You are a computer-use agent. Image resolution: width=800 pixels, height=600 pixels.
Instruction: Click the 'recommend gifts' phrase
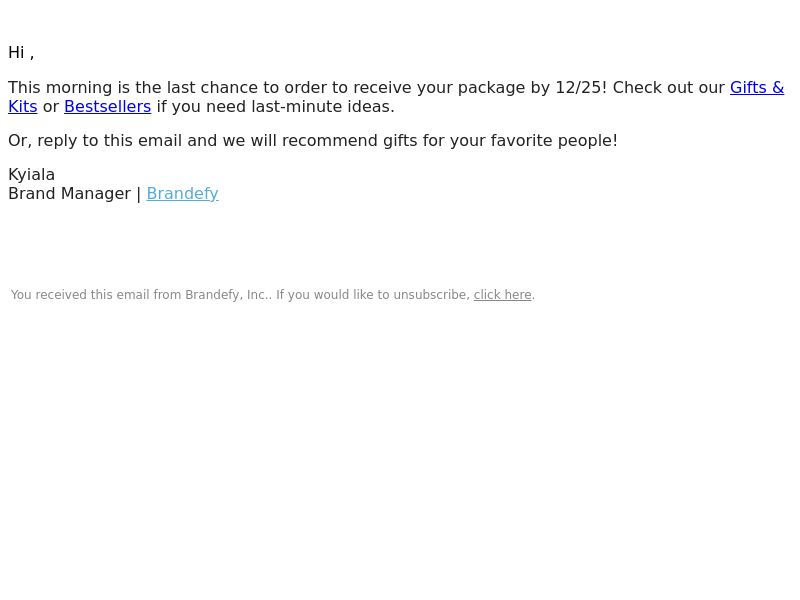(x=349, y=141)
